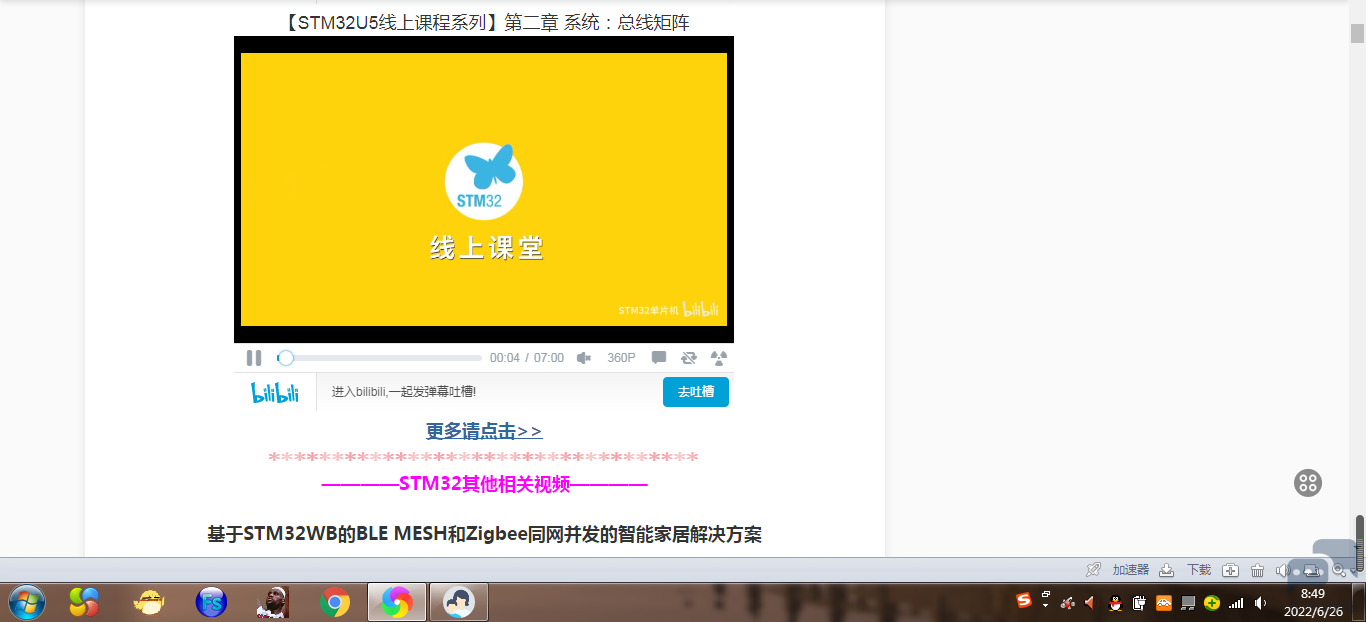Toggle the video loop icon
The image size is (1366, 622).
[689, 358]
